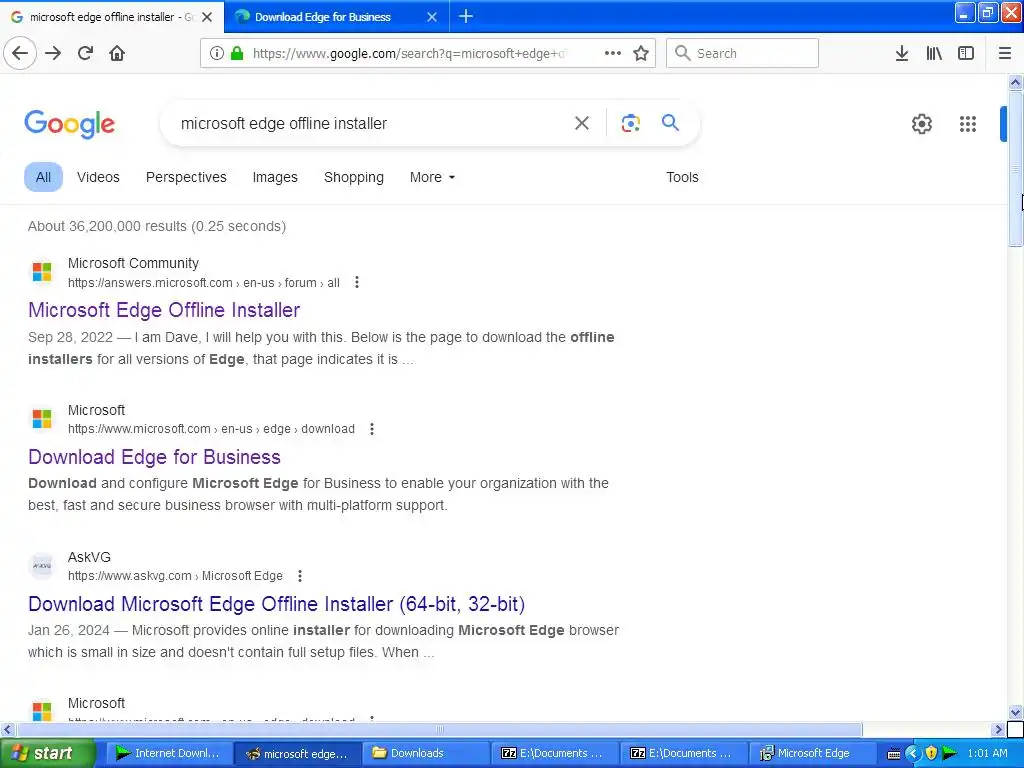
Task: Clear the Google search query
Action: [582, 123]
